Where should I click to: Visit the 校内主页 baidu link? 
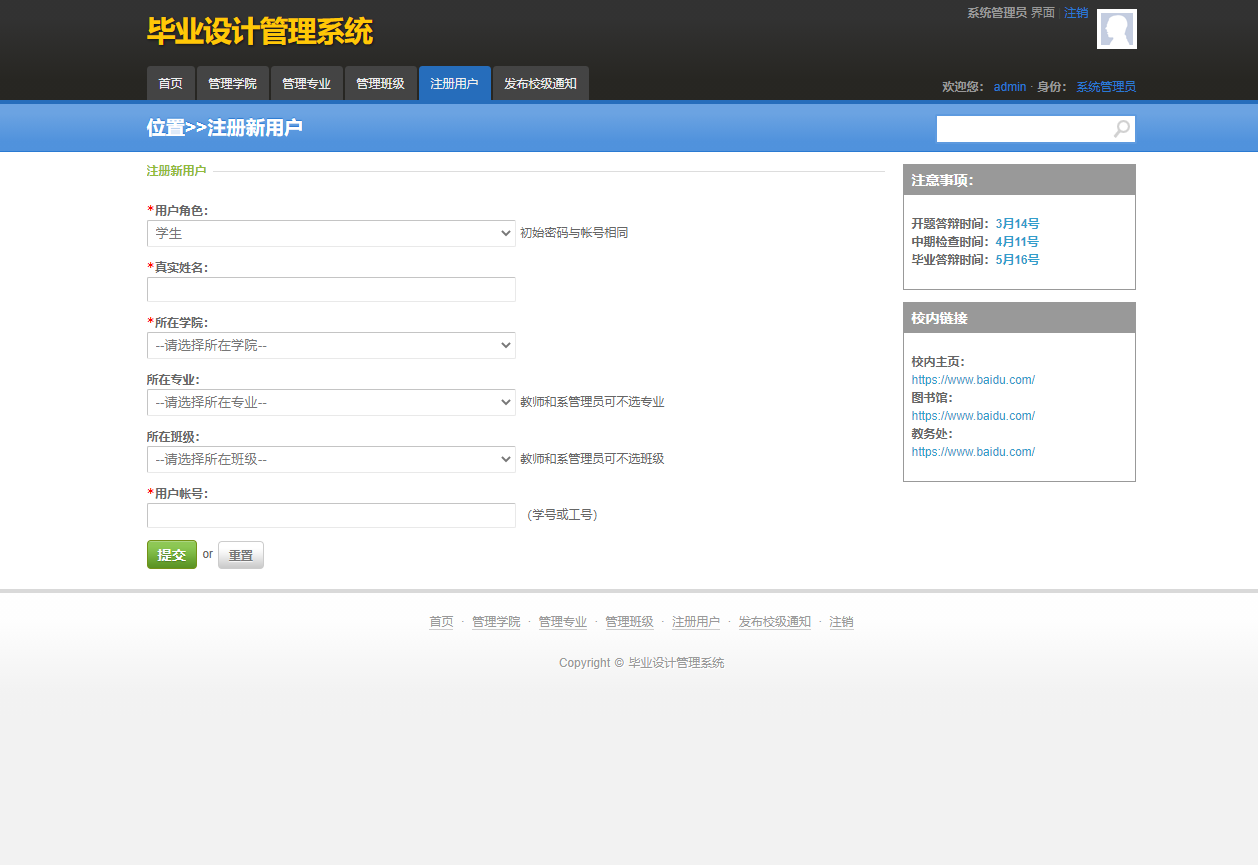point(972,379)
